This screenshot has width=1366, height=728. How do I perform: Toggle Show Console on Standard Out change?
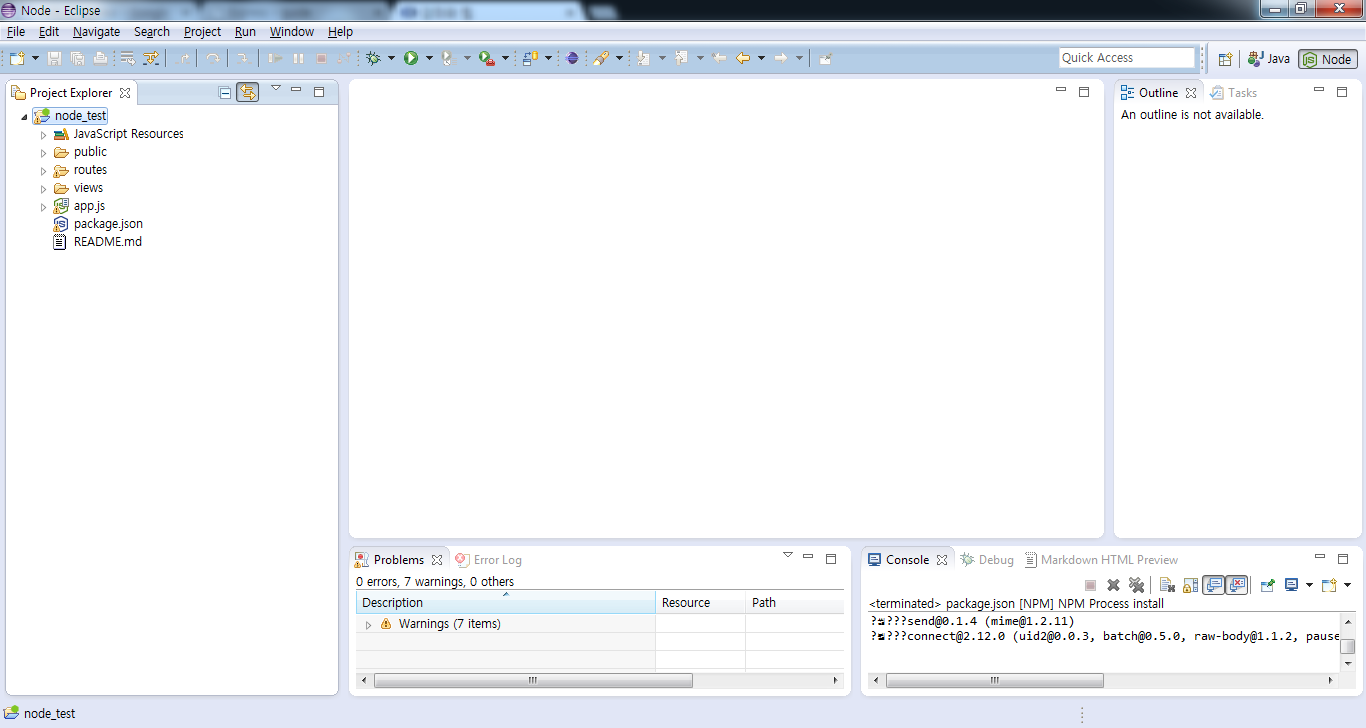tap(1214, 585)
